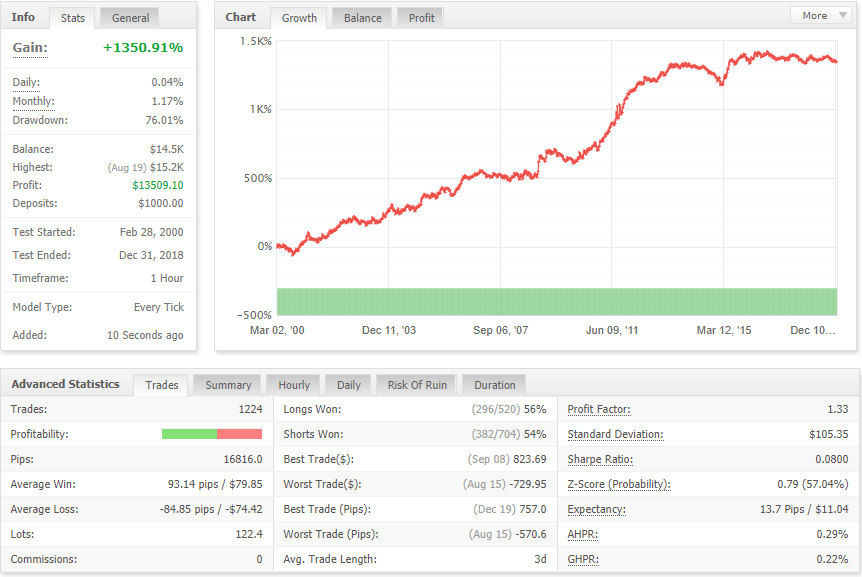Open the Trades statistics tab

[x=162, y=385]
